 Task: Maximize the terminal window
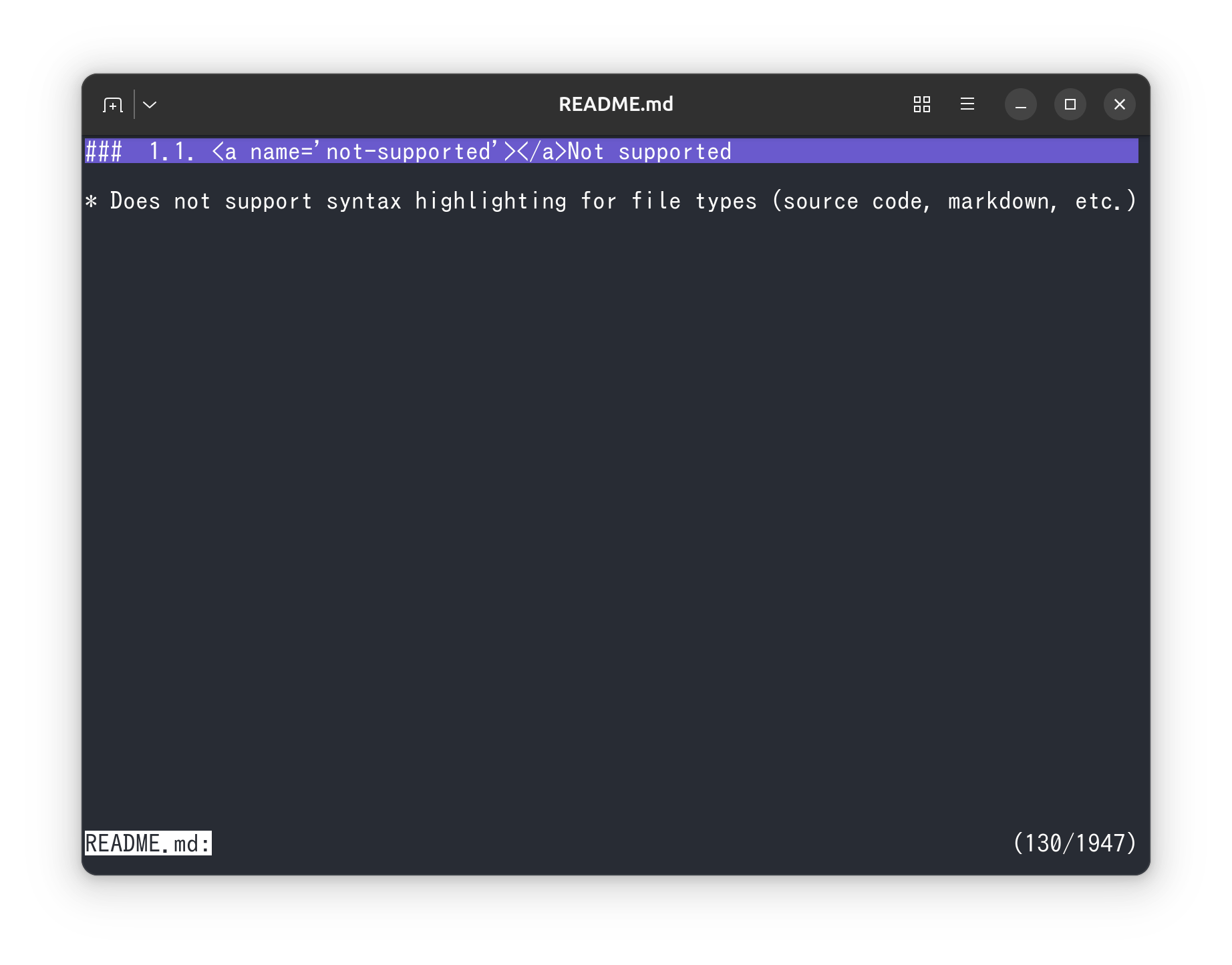[x=1070, y=105]
